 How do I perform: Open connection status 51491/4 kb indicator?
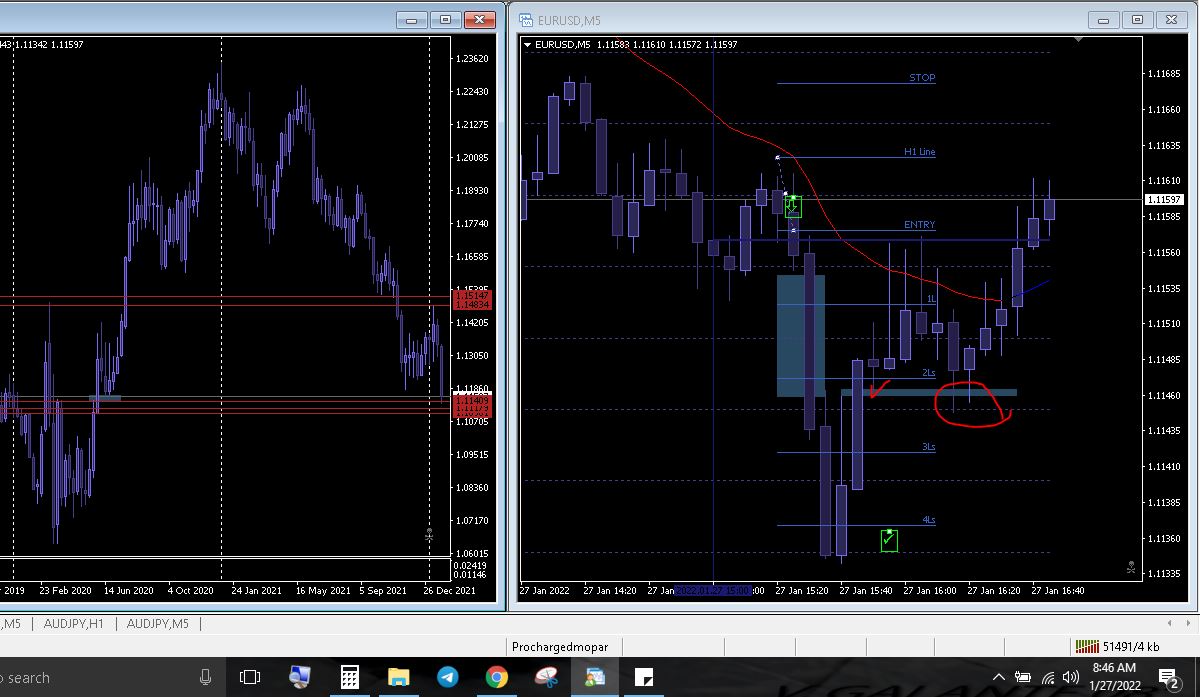click(x=1117, y=647)
